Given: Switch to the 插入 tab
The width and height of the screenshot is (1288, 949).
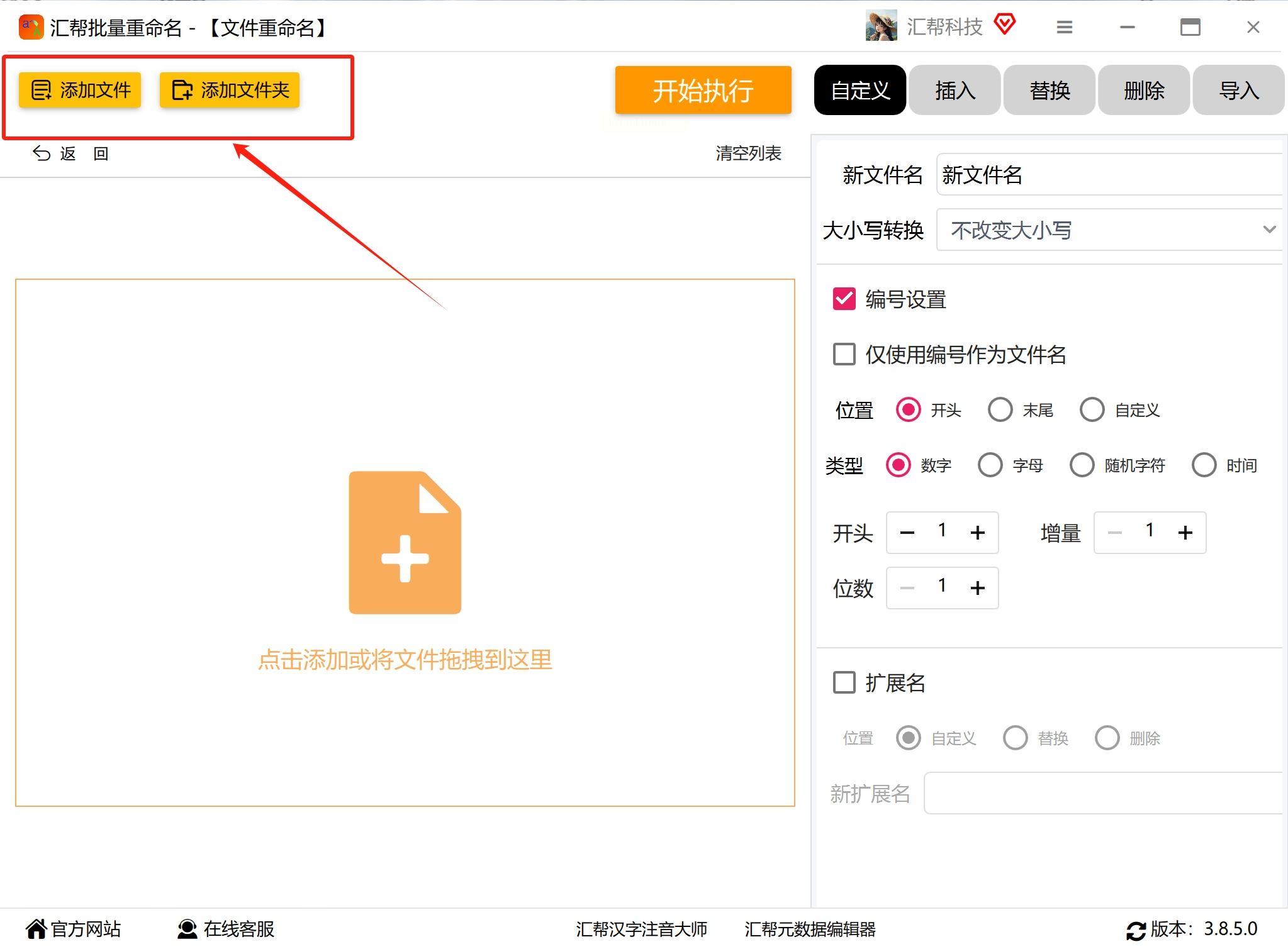Looking at the screenshot, I should click(x=955, y=91).
